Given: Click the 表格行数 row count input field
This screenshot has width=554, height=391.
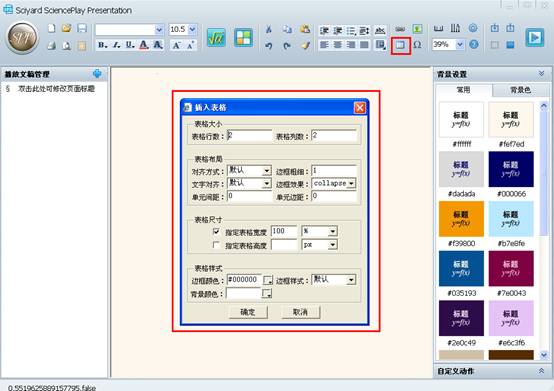Looking at the screenshot, I should point(249,136).
